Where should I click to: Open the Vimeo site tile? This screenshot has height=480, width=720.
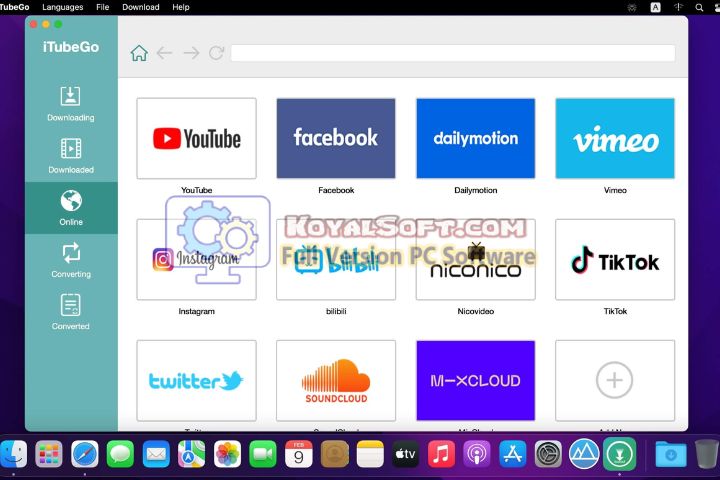pos(615,138)
